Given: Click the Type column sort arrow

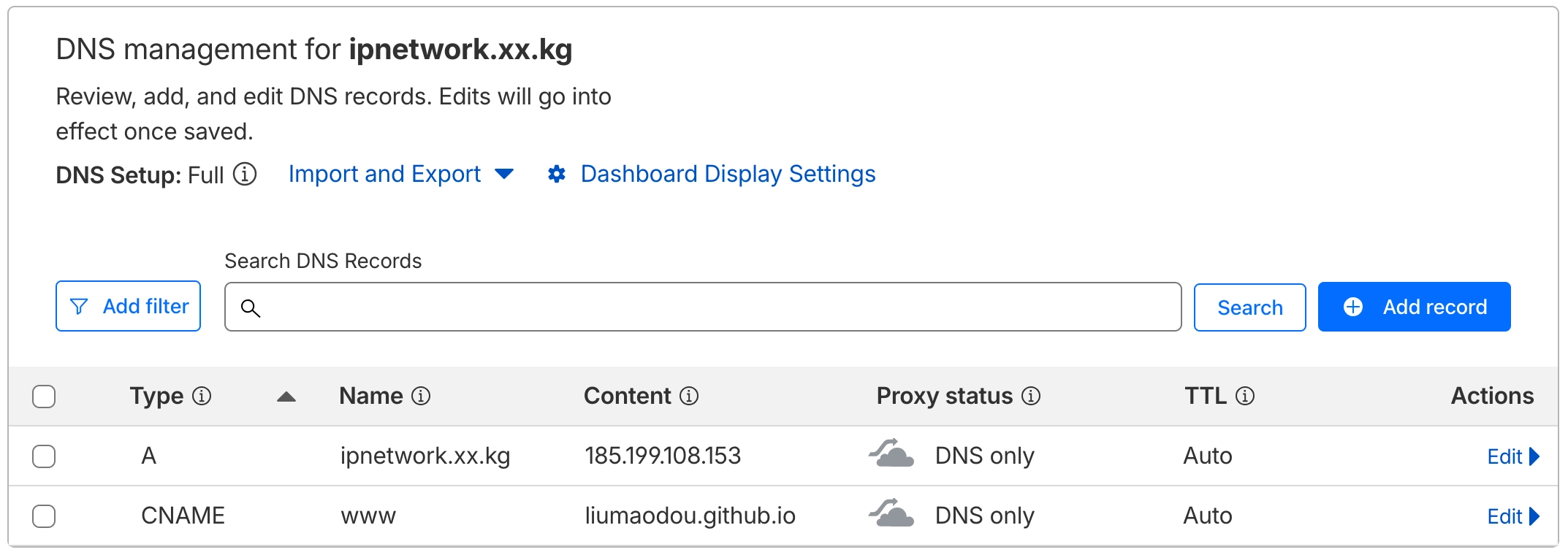Looking at the screenshot, I should pos(286,397).
